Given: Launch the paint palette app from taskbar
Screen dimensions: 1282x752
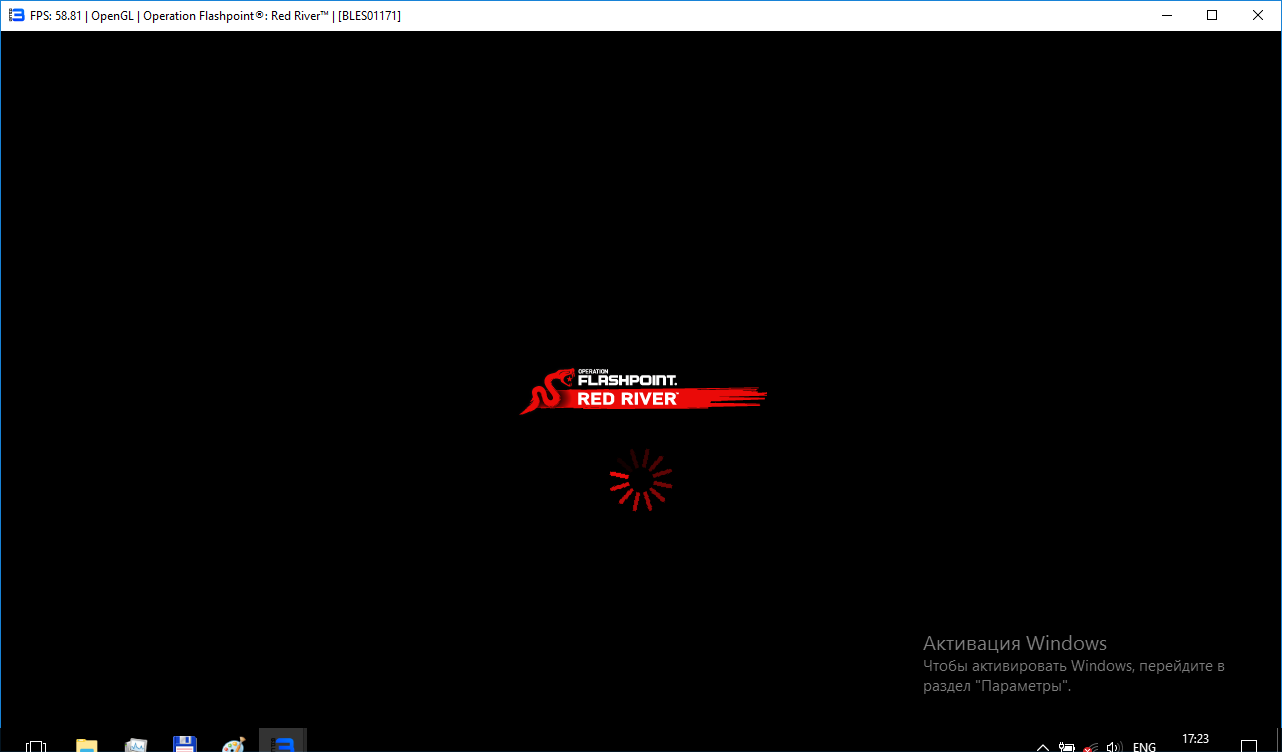Looking at the screenshot, I should [x=233, y=745].
